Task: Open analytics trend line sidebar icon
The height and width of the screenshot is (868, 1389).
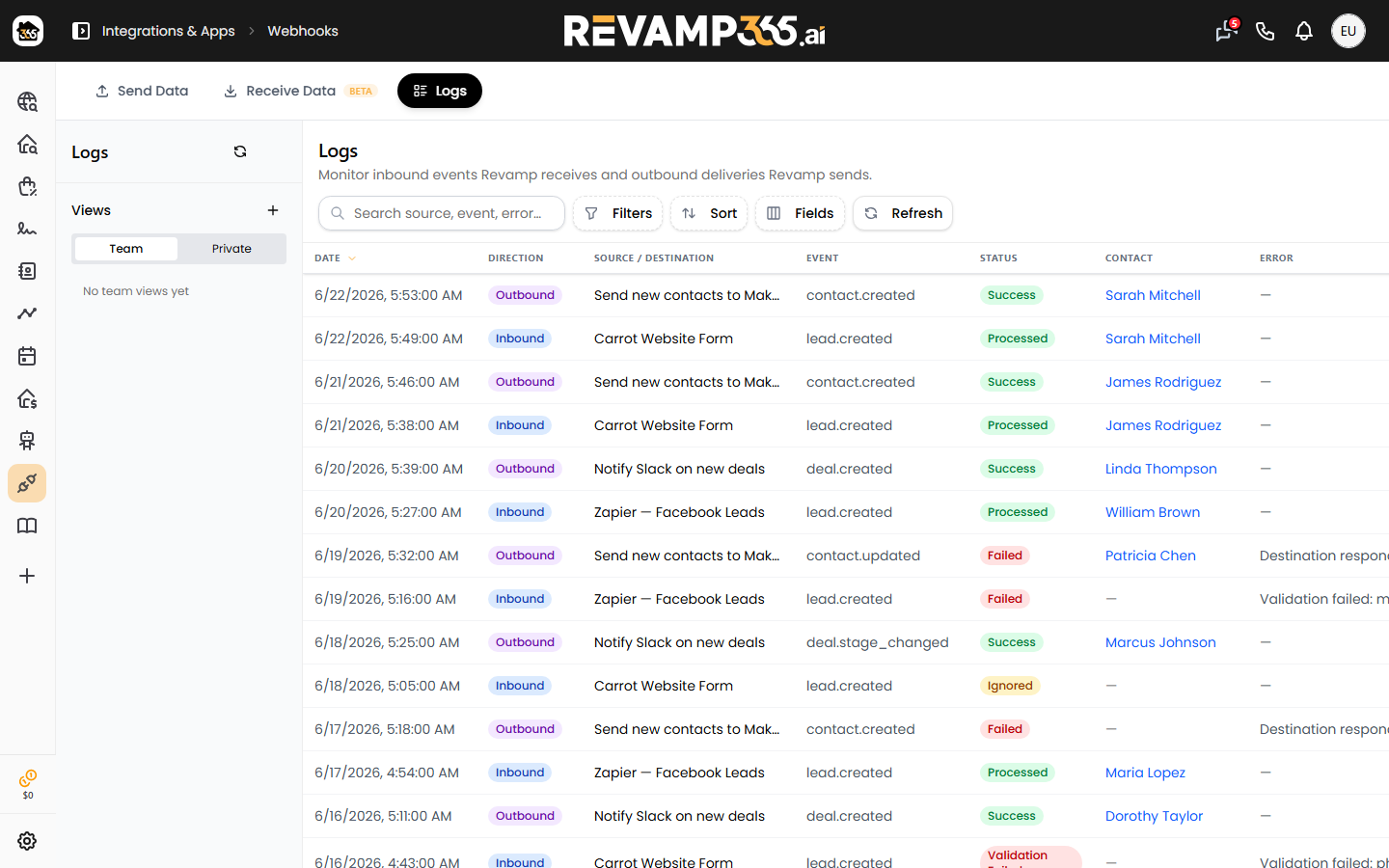Action: [x=27, y=313]
